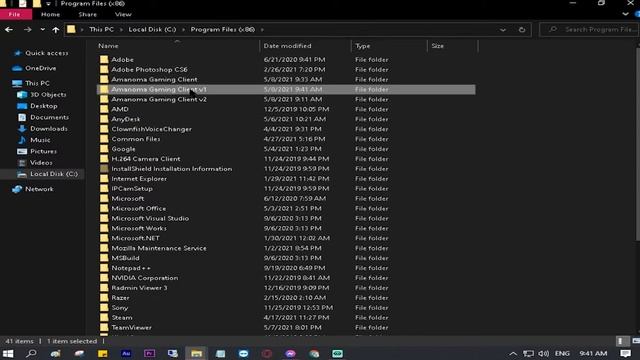Open Documents in the sidebar
The width and height of the screenshot is (640, 360).
(43, 118)
